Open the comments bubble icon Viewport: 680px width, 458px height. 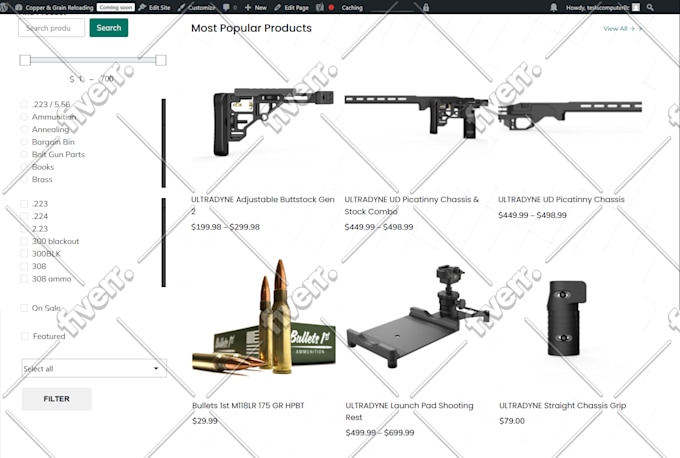pyautogui.click(x=226, y=7)
